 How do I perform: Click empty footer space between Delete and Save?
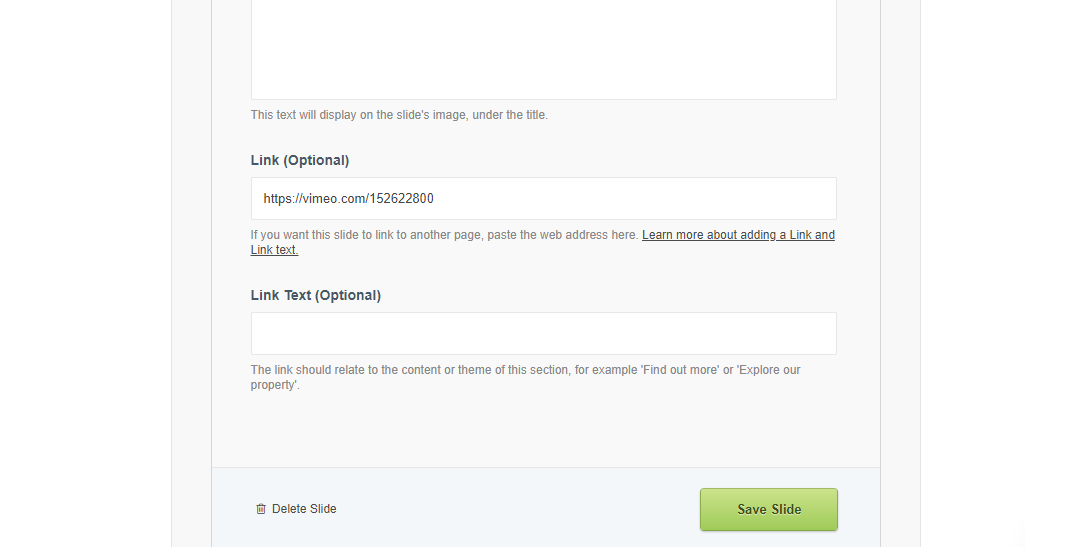(x=518, y=509)
